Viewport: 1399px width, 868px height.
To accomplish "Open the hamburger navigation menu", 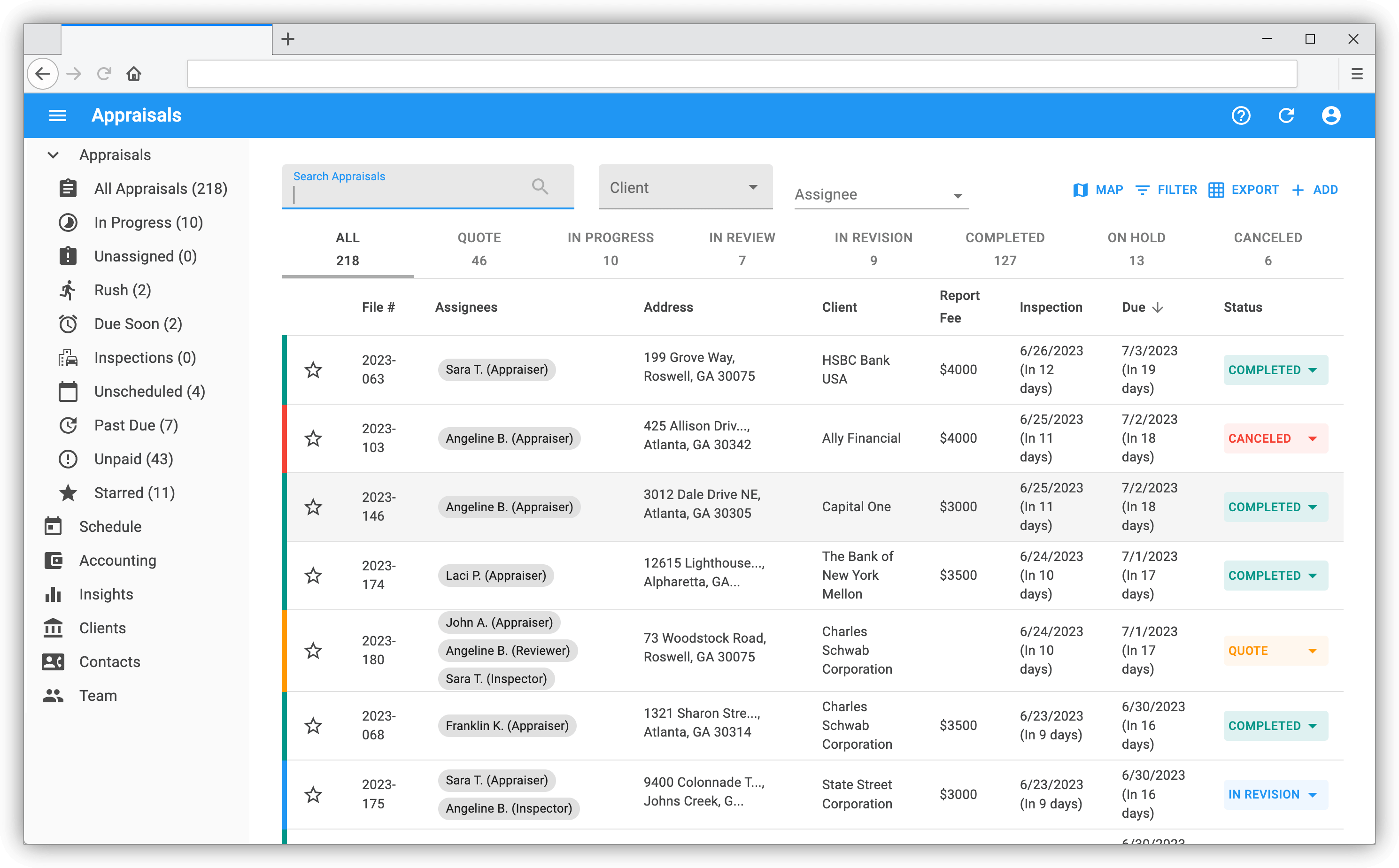I will click(x=57, y=115).
